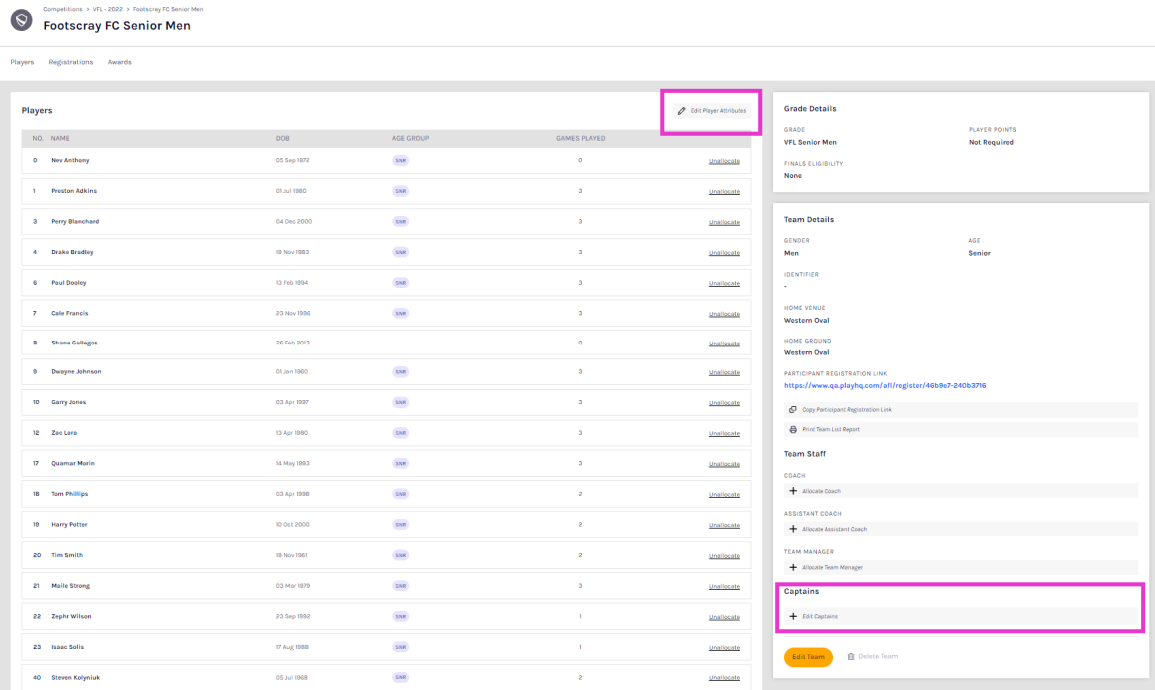Click the plus icon beside Edit Captains
Viewport: 1155px width, 690px height.
(793, 616)
